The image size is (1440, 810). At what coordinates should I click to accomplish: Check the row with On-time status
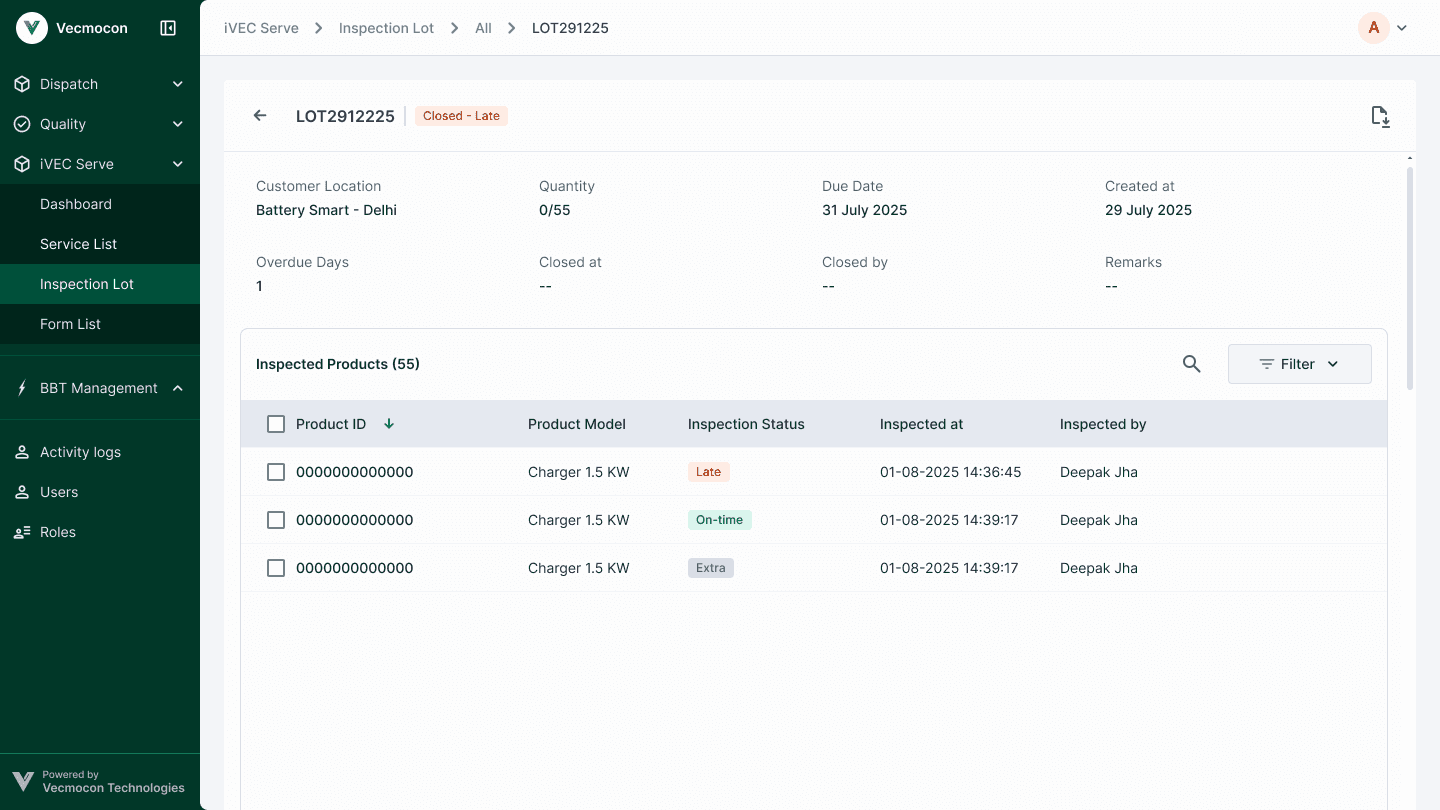276,520
